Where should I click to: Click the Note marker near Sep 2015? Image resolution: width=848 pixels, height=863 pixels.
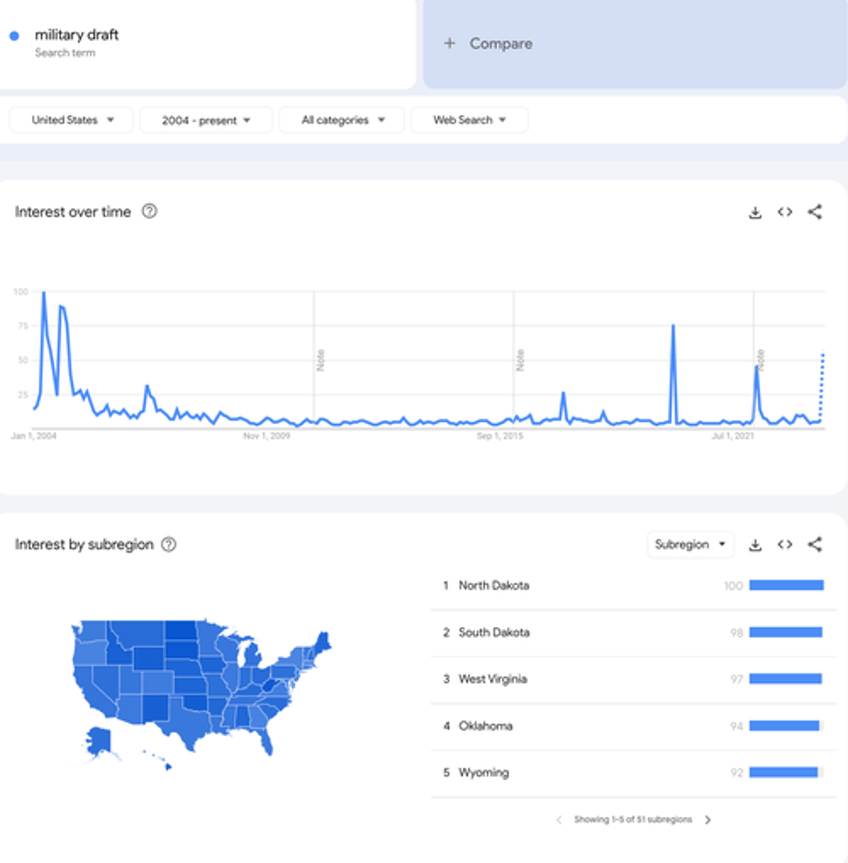click(x=520, y=360)
